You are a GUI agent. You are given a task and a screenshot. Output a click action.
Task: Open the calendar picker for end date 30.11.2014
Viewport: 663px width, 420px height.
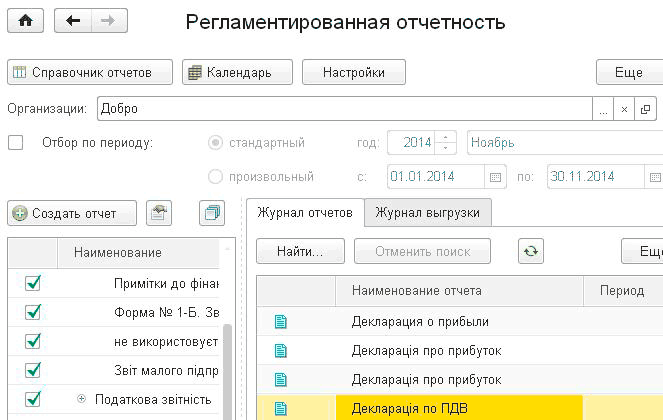(x=655, y=178)
